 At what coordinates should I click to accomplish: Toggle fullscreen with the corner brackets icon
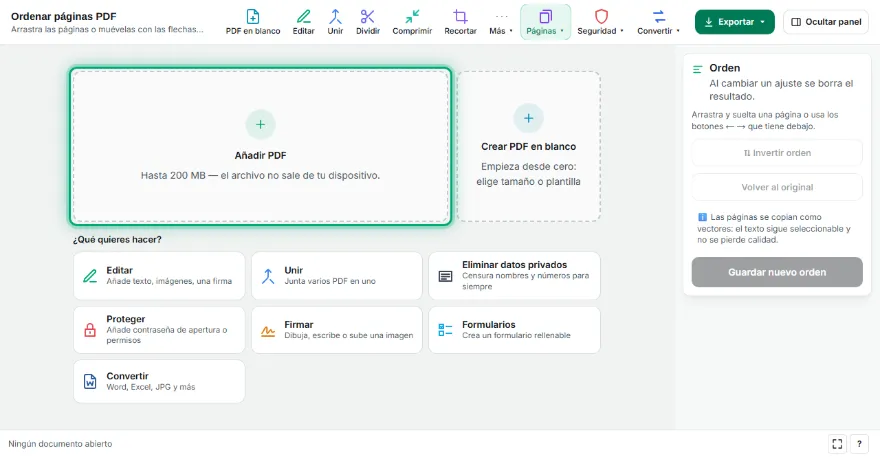click(x=837, y=444)
